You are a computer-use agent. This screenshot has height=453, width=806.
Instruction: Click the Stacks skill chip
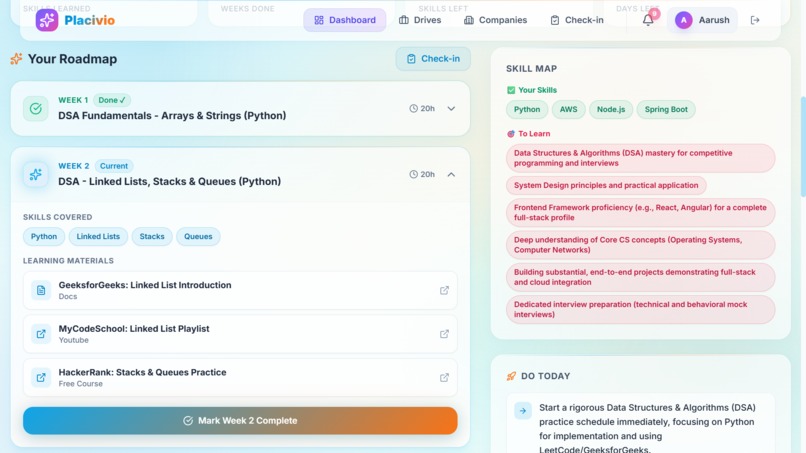click(x=152, y=237)
